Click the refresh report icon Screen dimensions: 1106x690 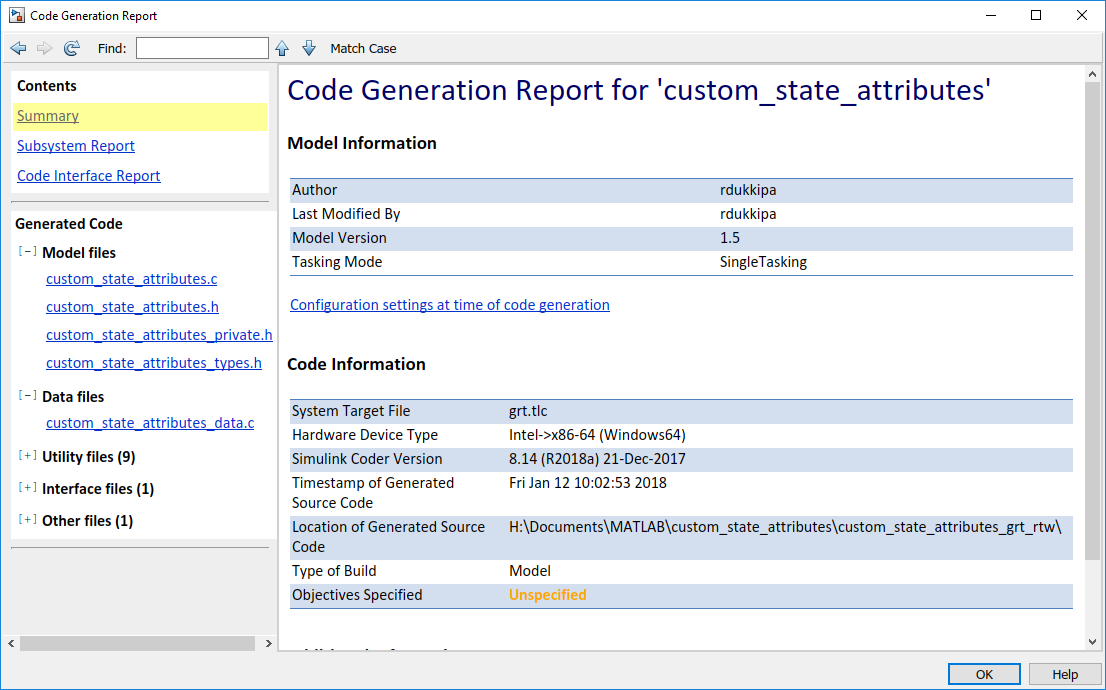coord(70,47)
